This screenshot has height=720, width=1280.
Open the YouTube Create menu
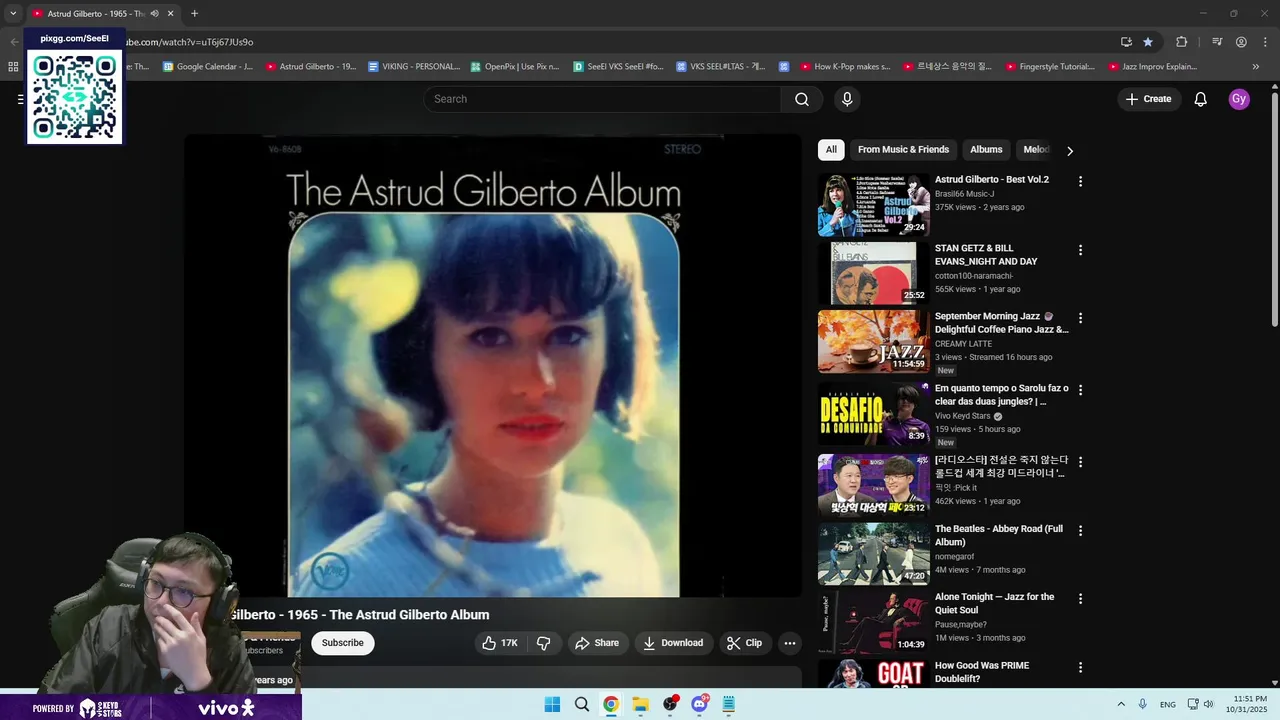point(1148,99)
